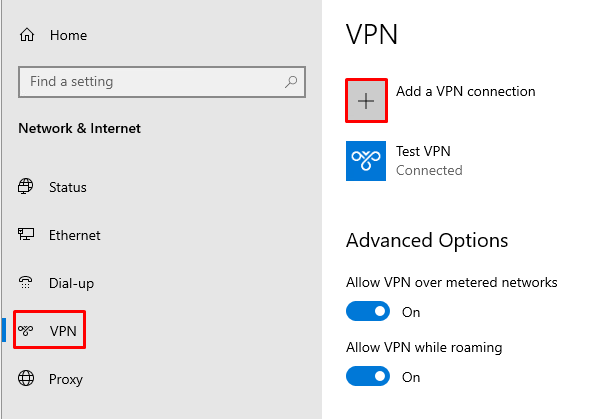Click the Home icon in sidebar
Image resolution: width=613 pixels, height=419 pixels.
click(x=27, y=35)
